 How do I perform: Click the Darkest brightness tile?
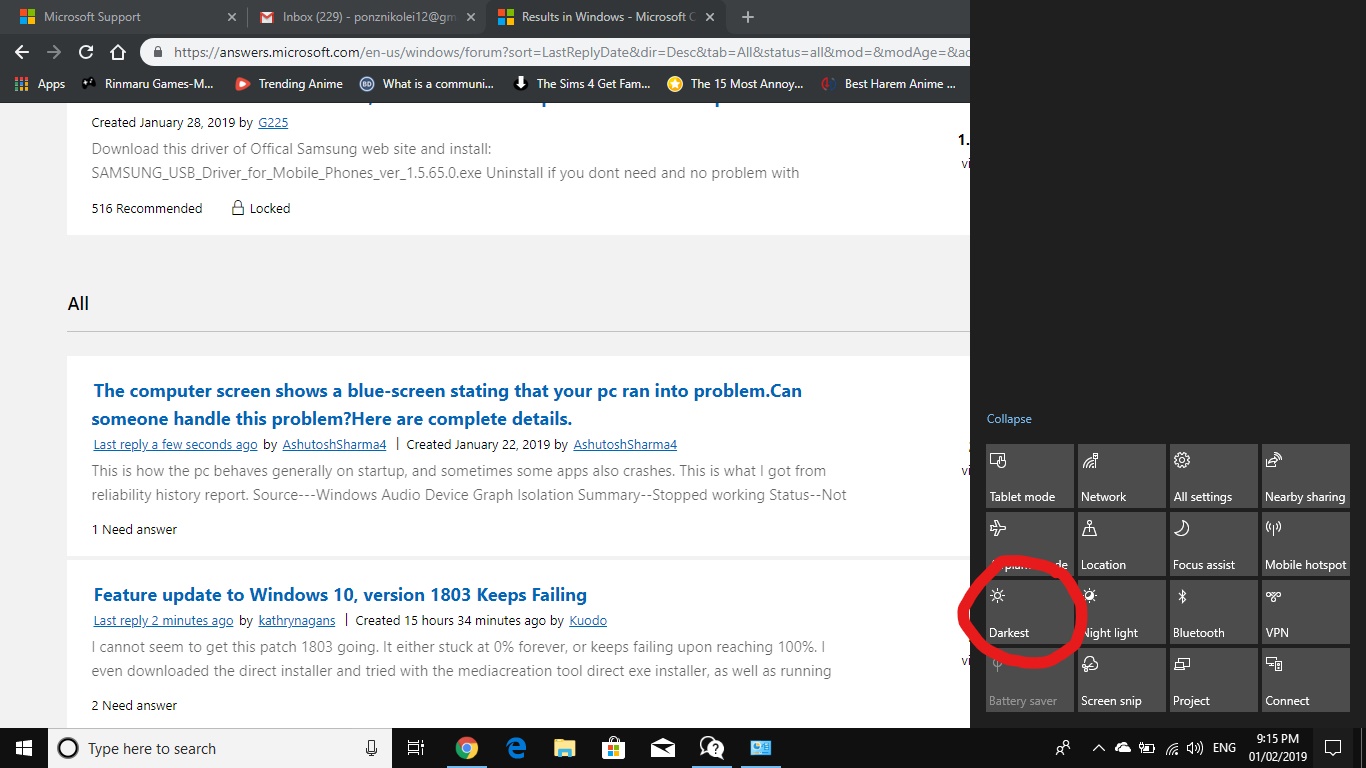point(1030,612)
